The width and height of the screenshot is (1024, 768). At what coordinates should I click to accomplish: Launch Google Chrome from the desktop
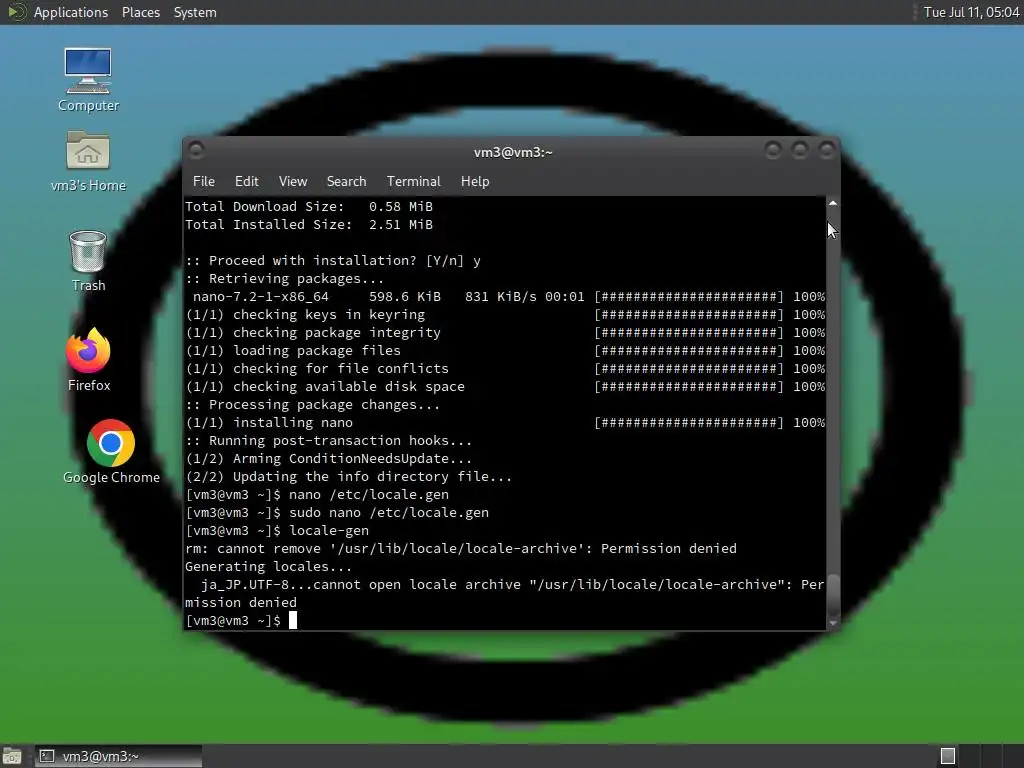(111, 451)
